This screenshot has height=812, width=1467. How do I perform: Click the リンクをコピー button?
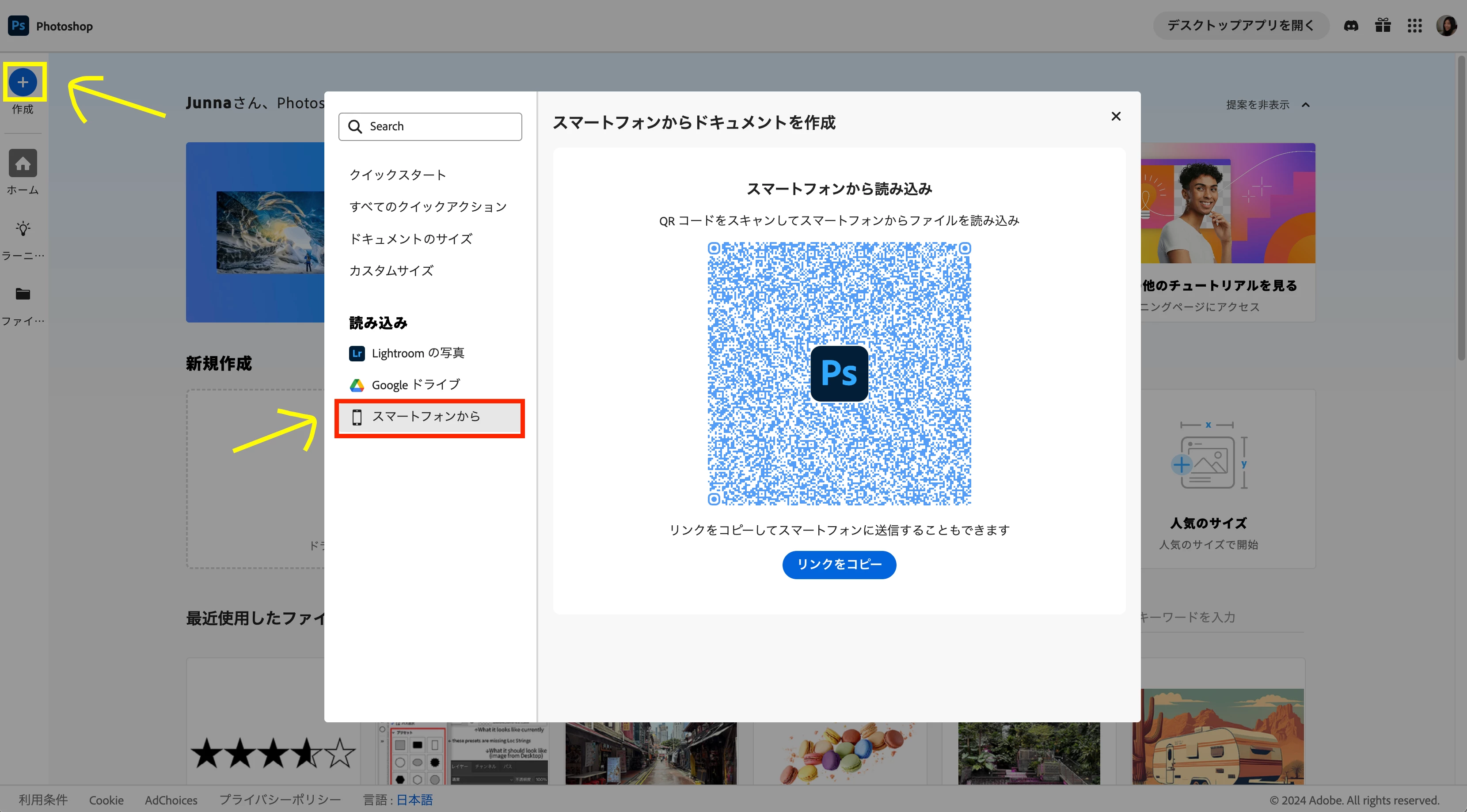pyautogui.click(x=839, y=564)
